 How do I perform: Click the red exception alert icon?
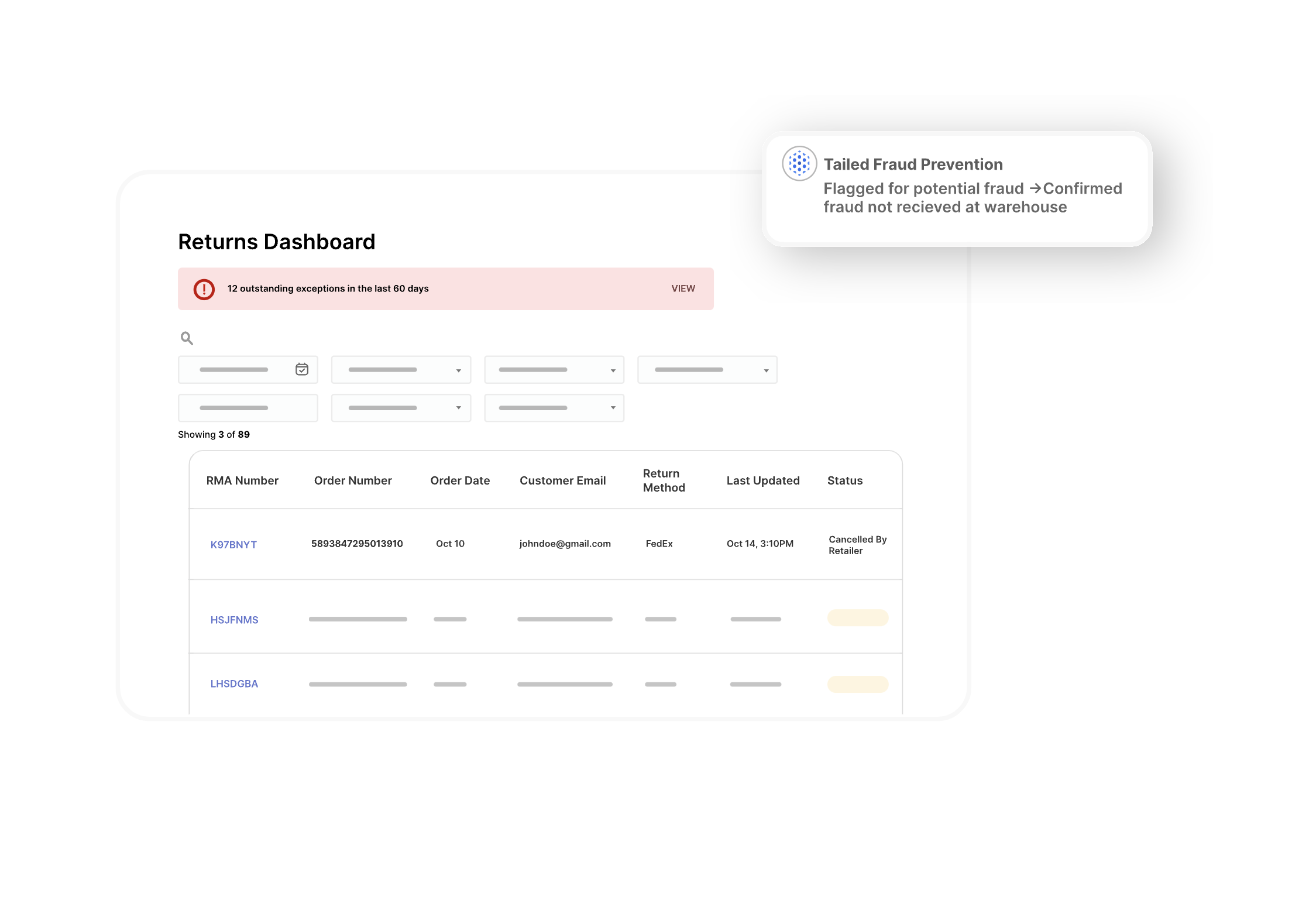(x=204, y=289)
